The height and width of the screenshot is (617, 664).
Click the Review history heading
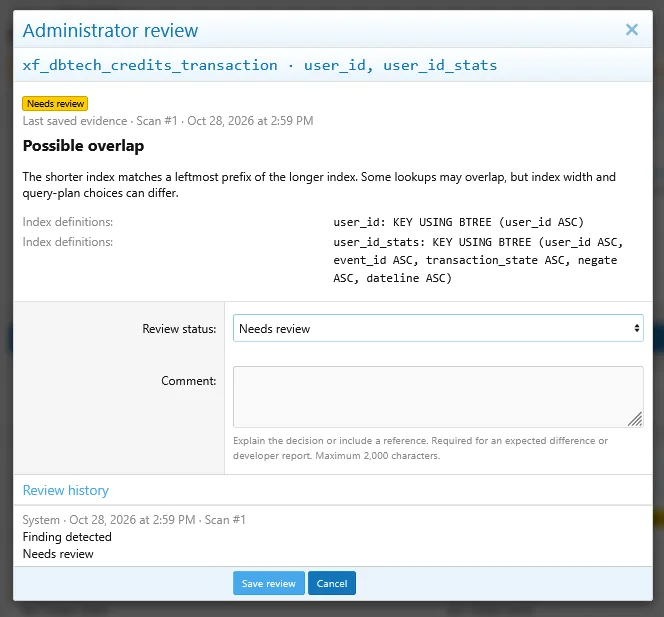[66, 490]
